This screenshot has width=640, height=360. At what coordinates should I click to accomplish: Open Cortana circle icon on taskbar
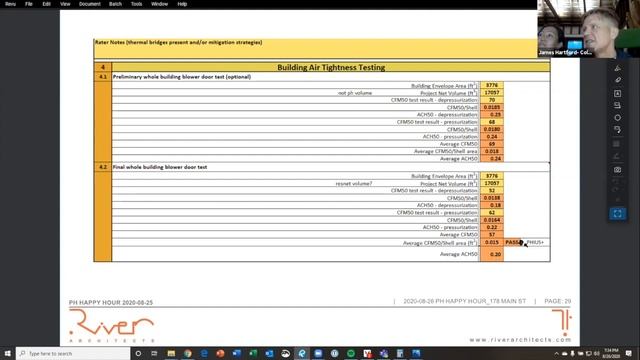pyautogui.click(x=138, y=353)
